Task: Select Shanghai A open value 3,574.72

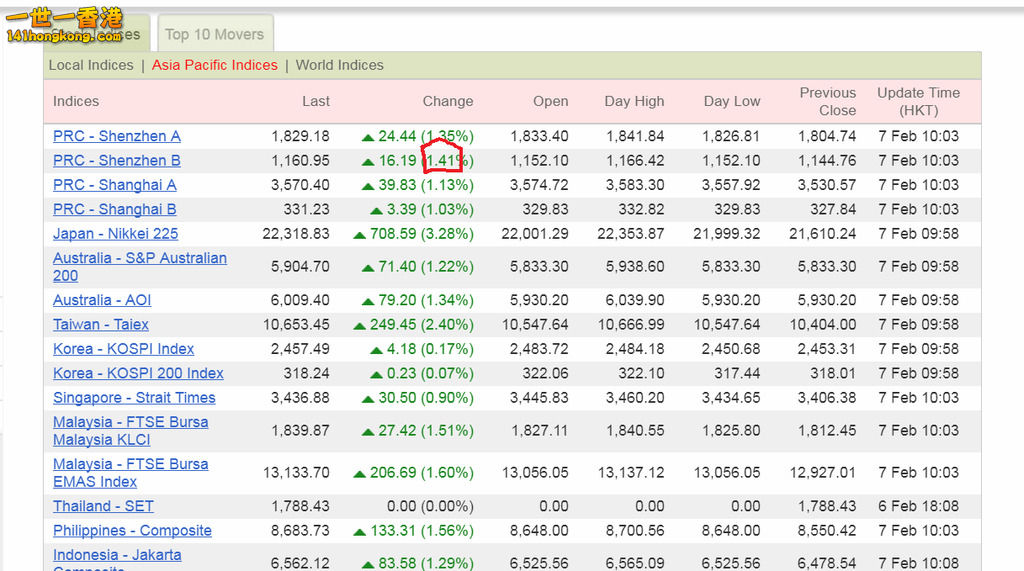Action: click(539, 185)
